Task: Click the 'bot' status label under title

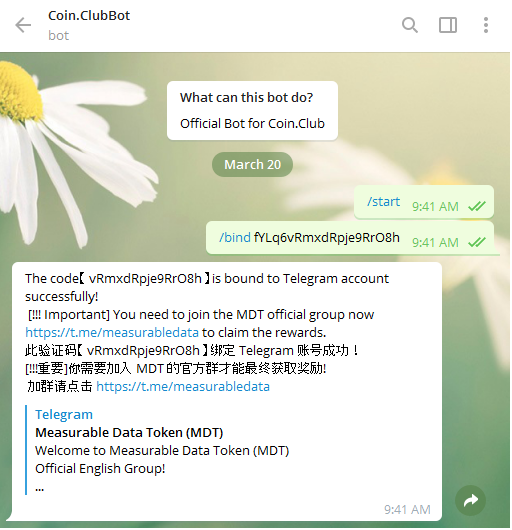Action: (58, 35)
